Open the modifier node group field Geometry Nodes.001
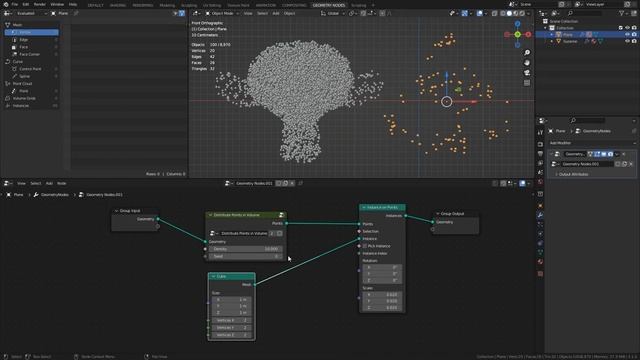 [x=587, y=164]
